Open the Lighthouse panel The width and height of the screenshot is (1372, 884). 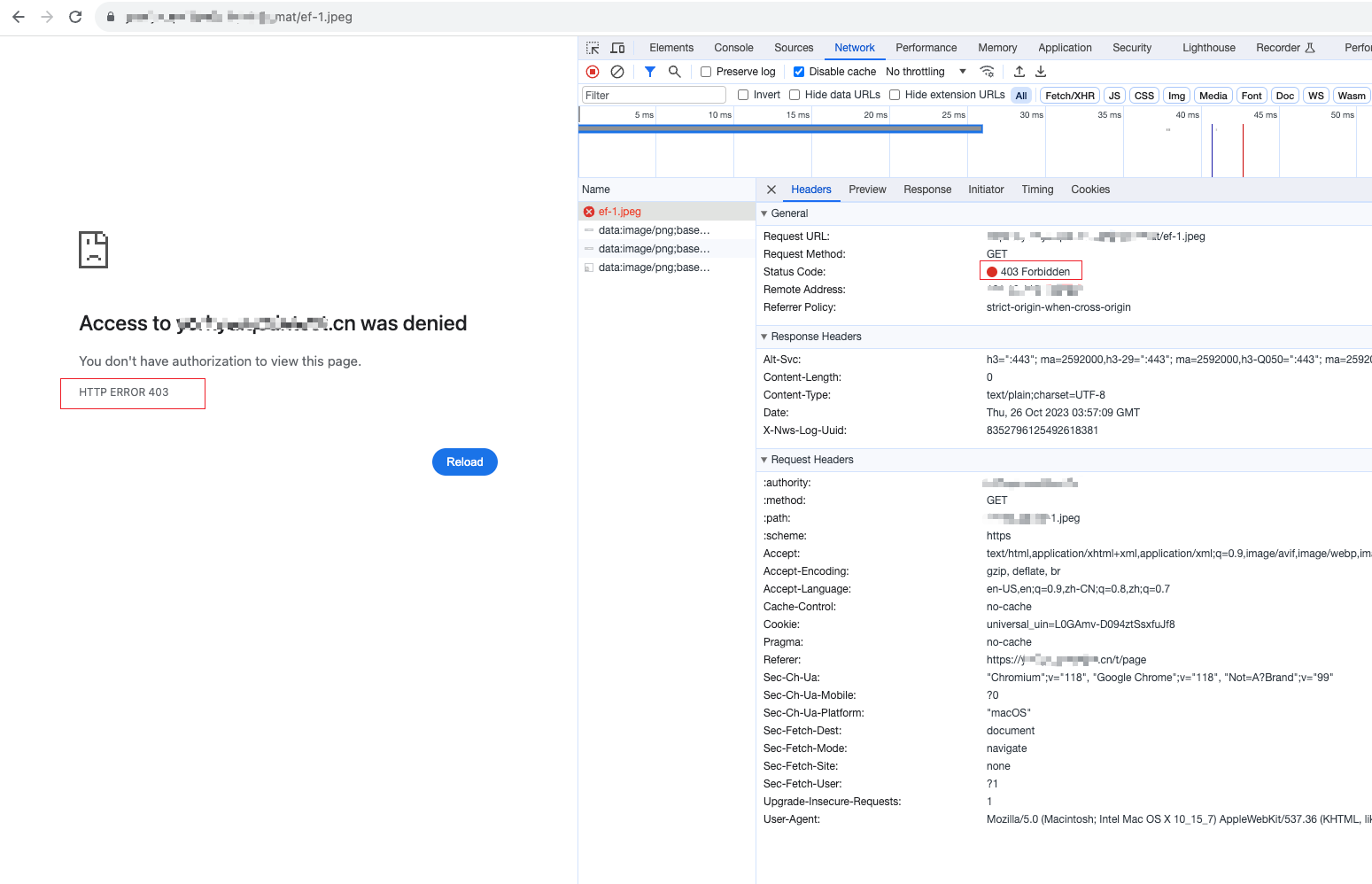(1209, 48)
